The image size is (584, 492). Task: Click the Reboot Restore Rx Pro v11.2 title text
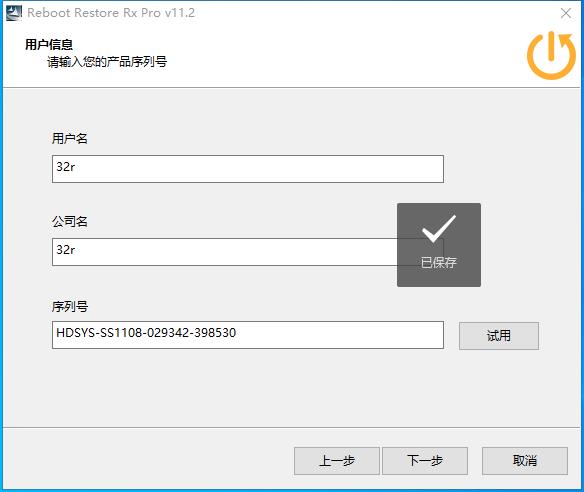(x=111, y=13)
